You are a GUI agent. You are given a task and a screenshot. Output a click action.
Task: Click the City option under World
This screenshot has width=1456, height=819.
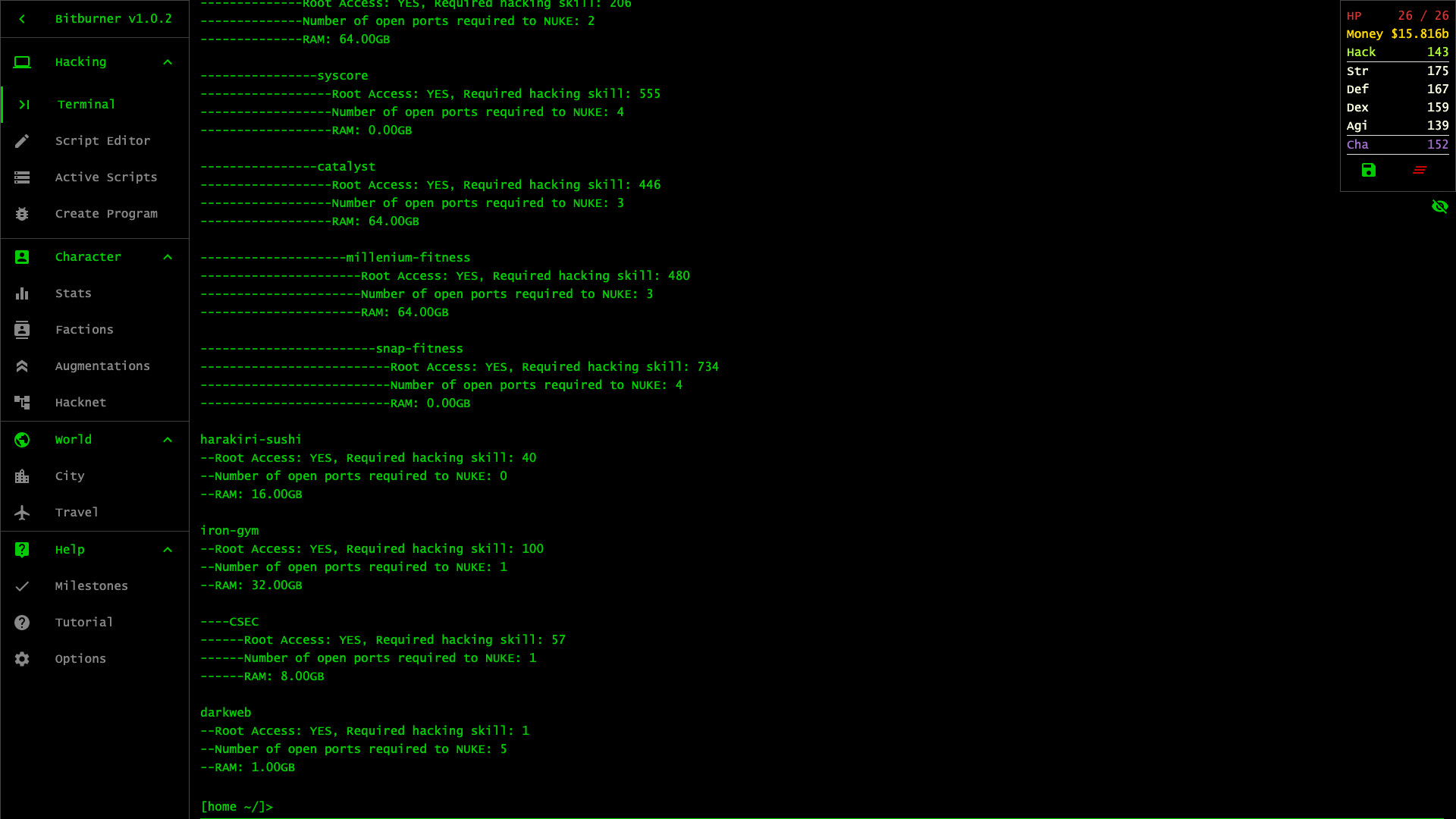pos(69,476)
